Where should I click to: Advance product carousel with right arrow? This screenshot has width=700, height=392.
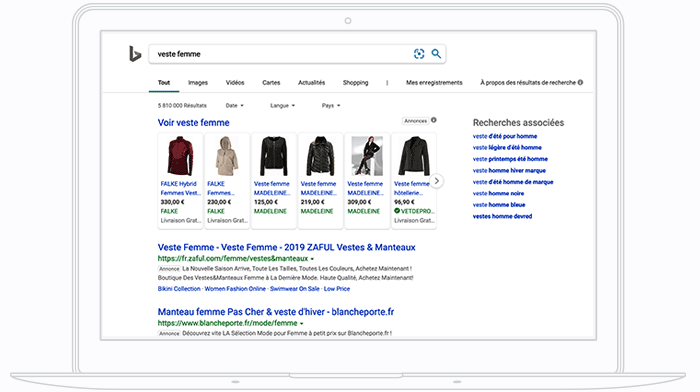pyautogui.click(x=437, y=181)
